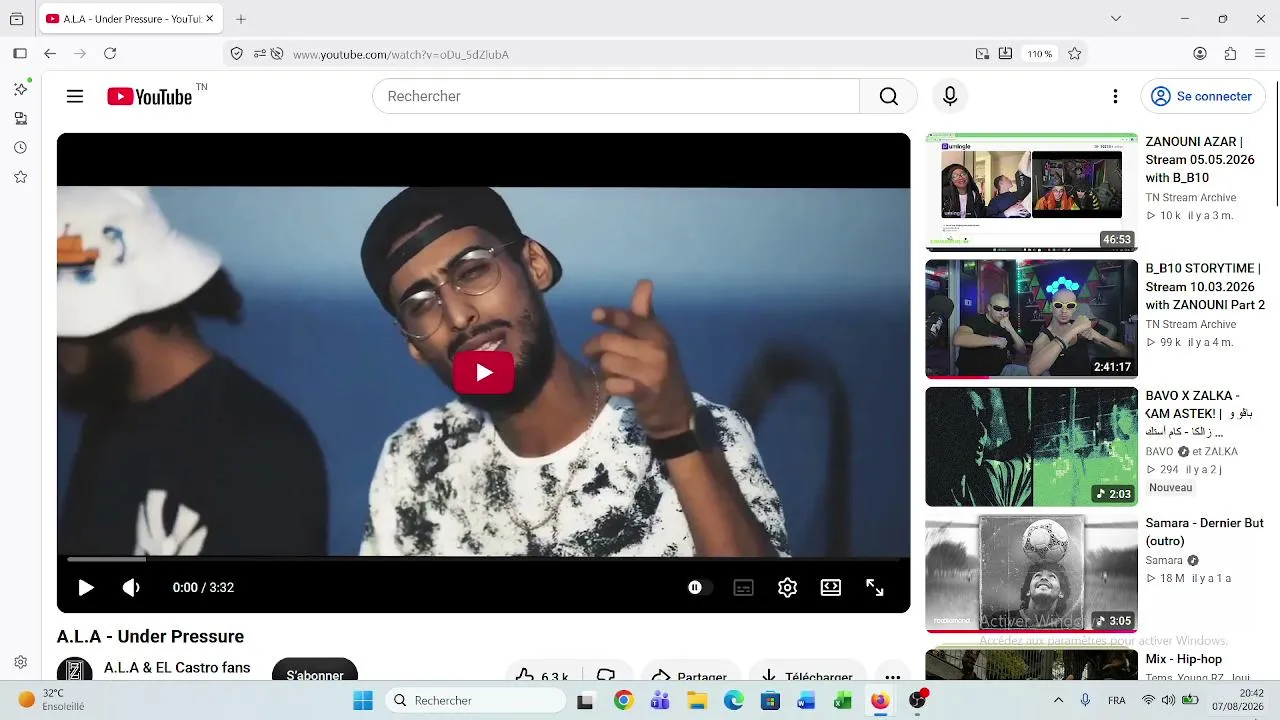Open bookmarks star in the sidebar
Viewport: 1280px width, 720px height.
20,177
